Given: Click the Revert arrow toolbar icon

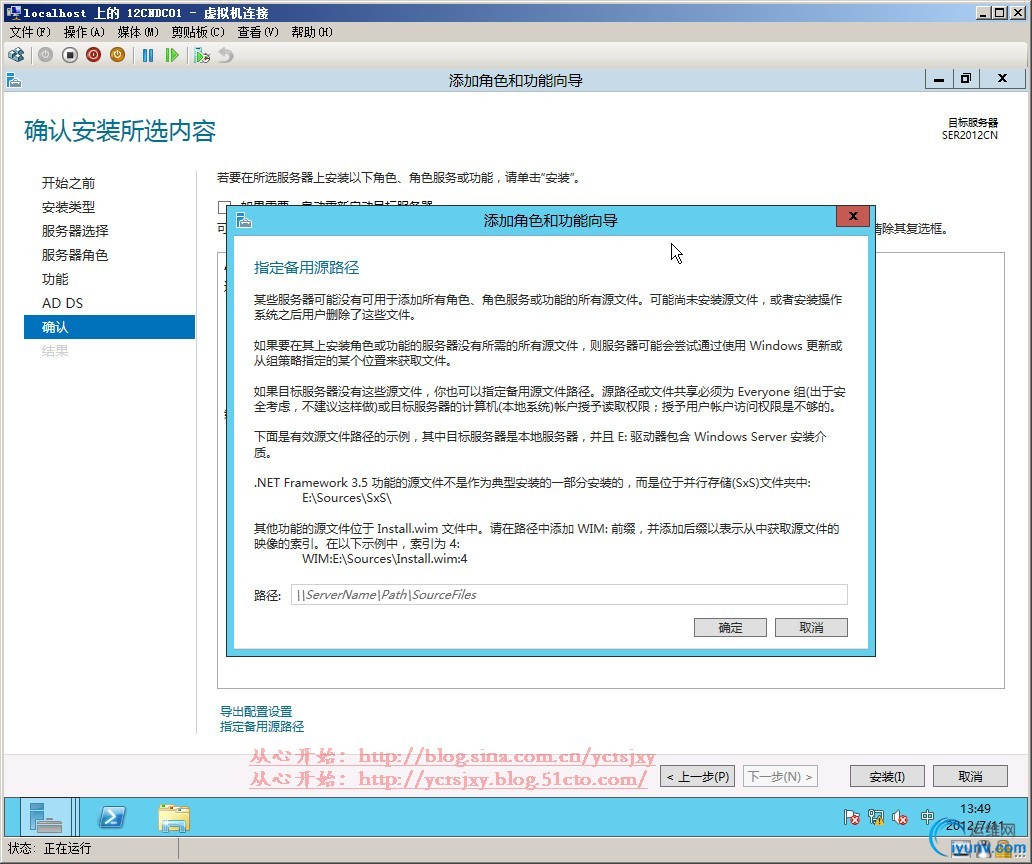Looking at the screenshot, I should tap(226, 55).
